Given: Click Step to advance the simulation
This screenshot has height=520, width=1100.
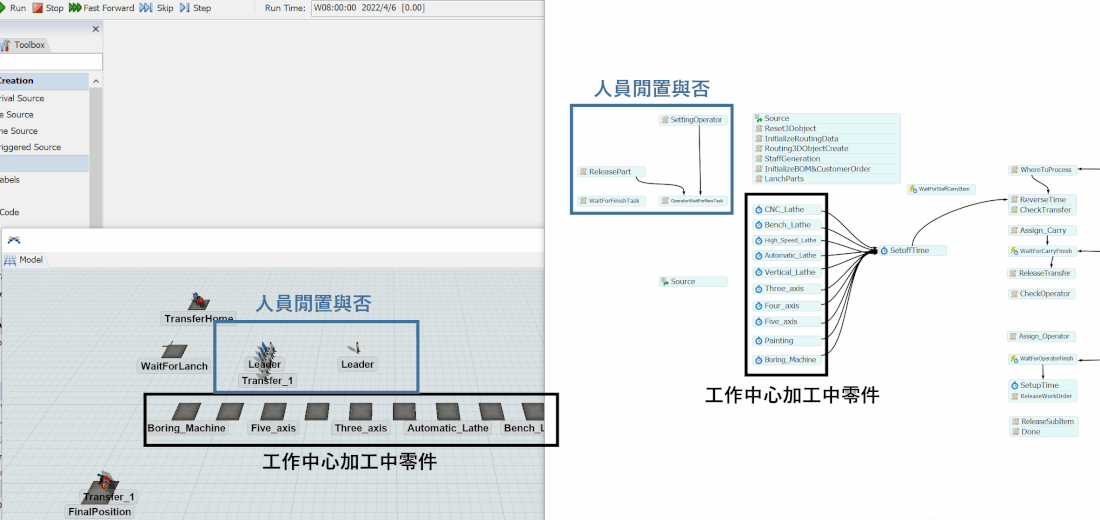Looking at the screenshot, I should [x=195, y=8].
